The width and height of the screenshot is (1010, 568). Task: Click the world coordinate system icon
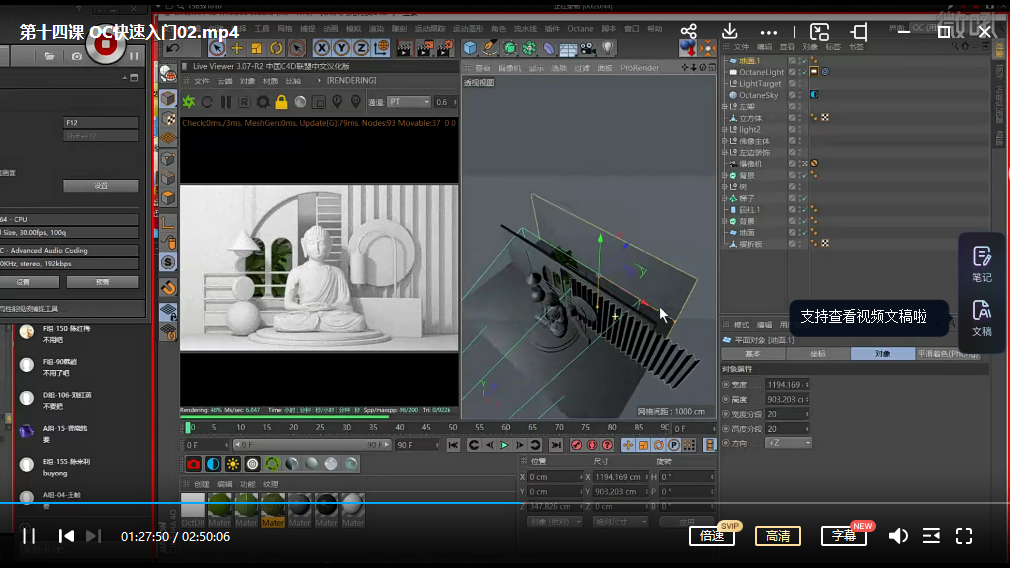[x=381, y=48]
